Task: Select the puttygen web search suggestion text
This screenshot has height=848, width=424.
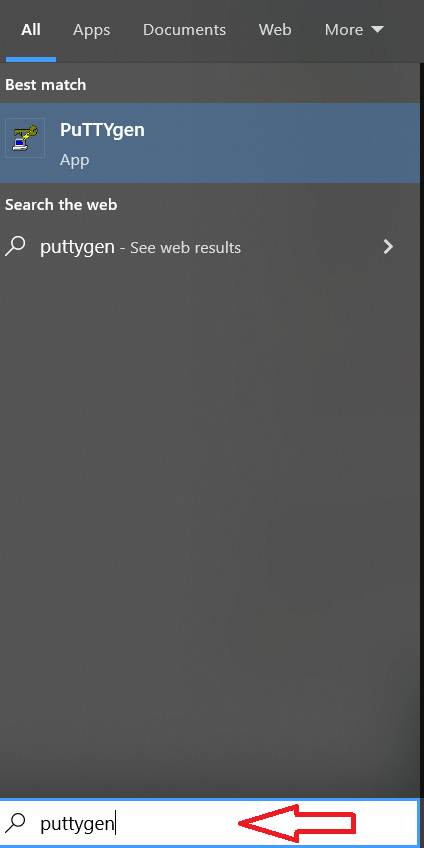Action: [x=77, y=248]
